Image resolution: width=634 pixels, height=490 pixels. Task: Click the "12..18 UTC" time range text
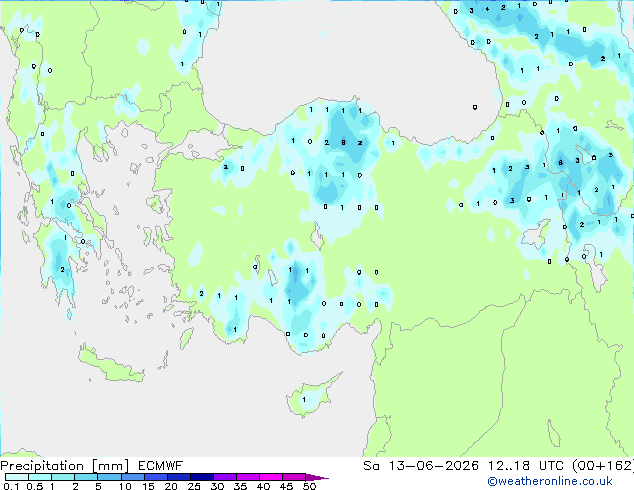(x=526, y=466)
